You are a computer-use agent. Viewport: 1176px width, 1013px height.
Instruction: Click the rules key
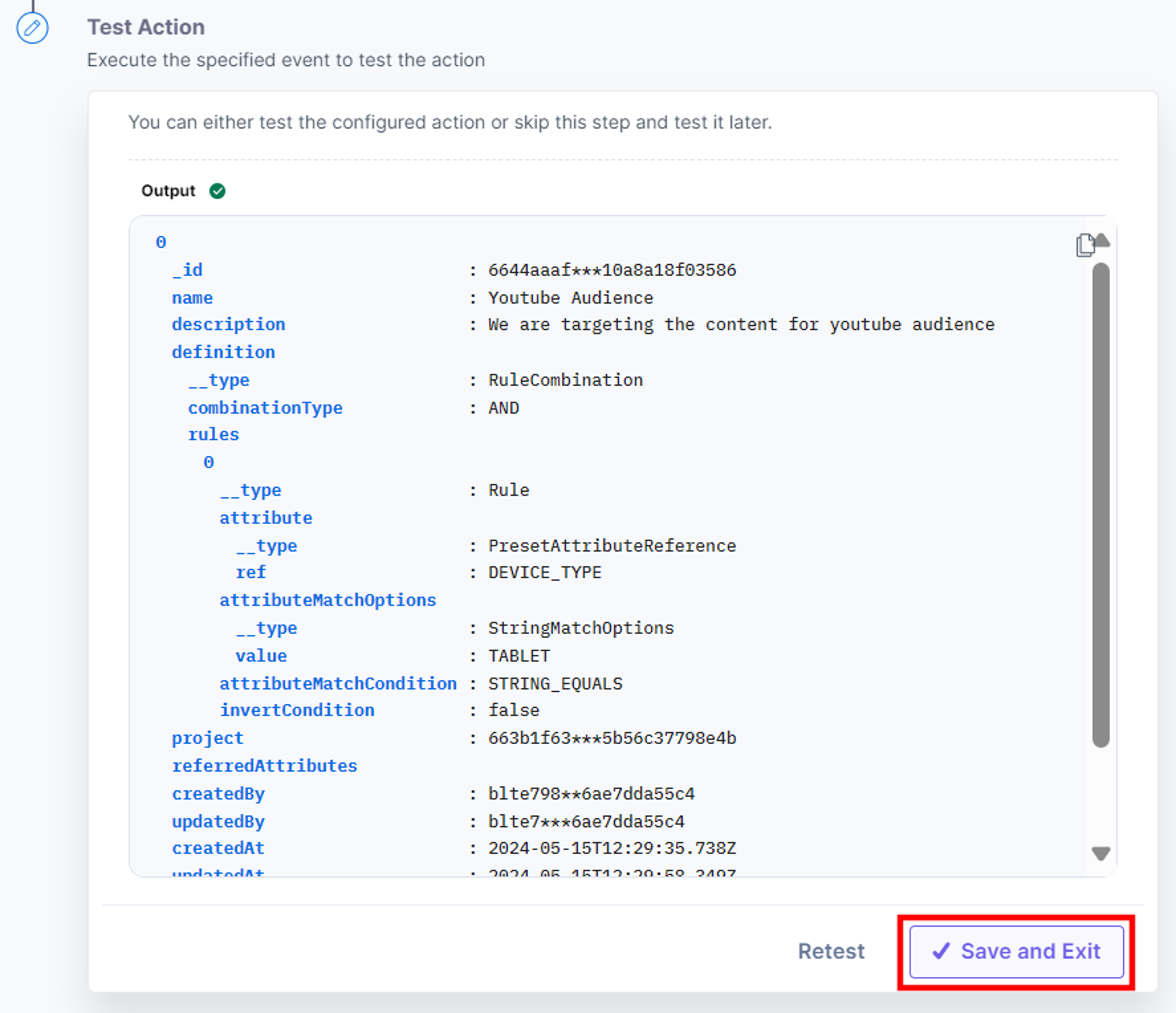213,434
